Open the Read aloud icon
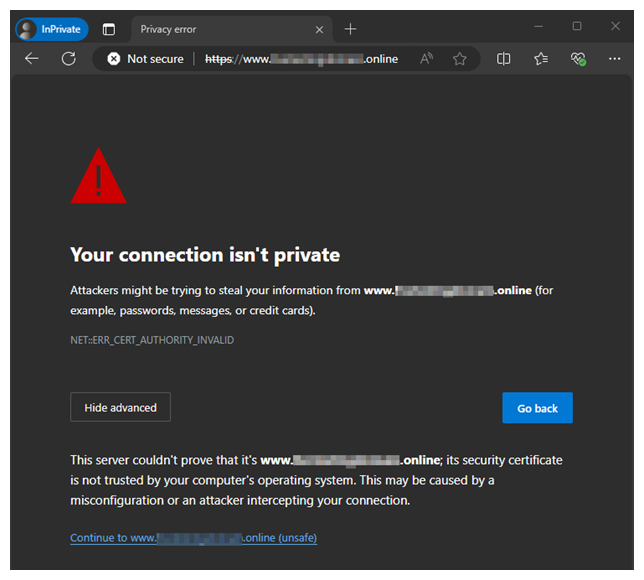 pyautogui.click(x=427, y=59)
